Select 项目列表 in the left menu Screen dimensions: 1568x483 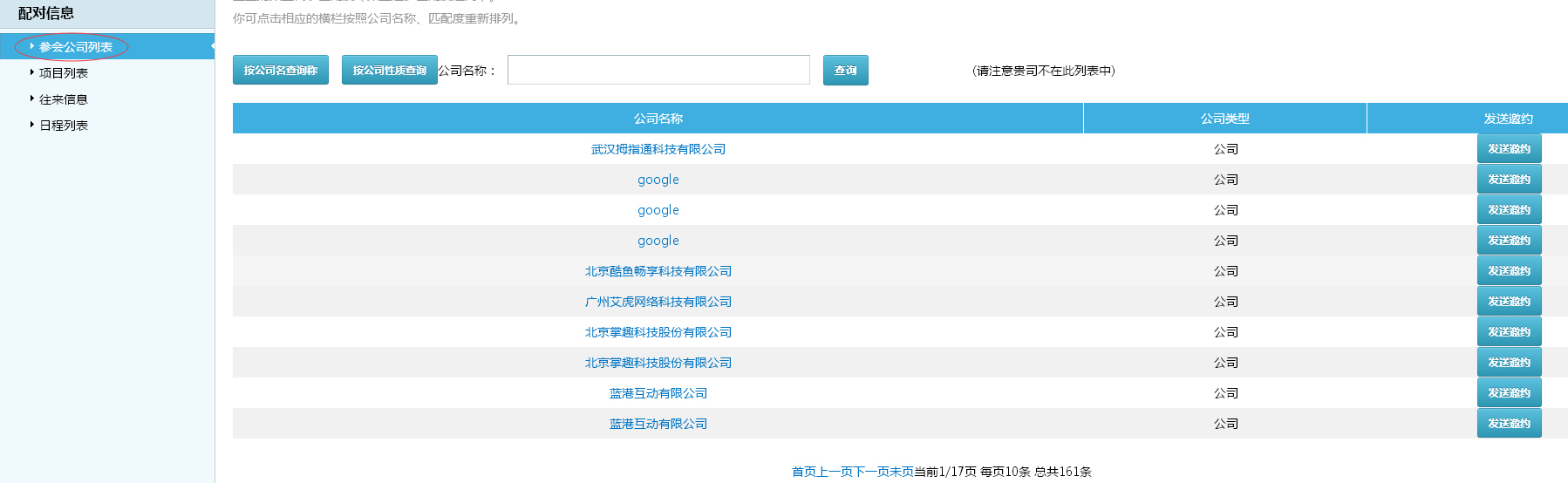tap(64, 73)
